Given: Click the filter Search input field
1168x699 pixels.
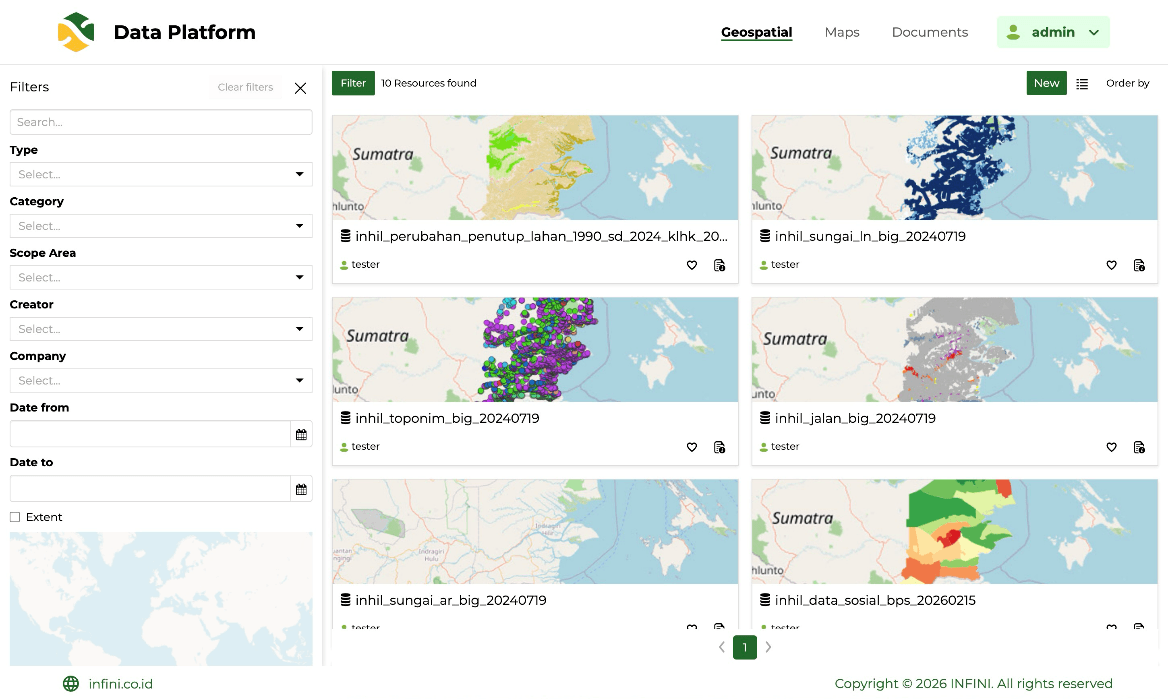Looking at the screenshot, I should pos(161,122).
